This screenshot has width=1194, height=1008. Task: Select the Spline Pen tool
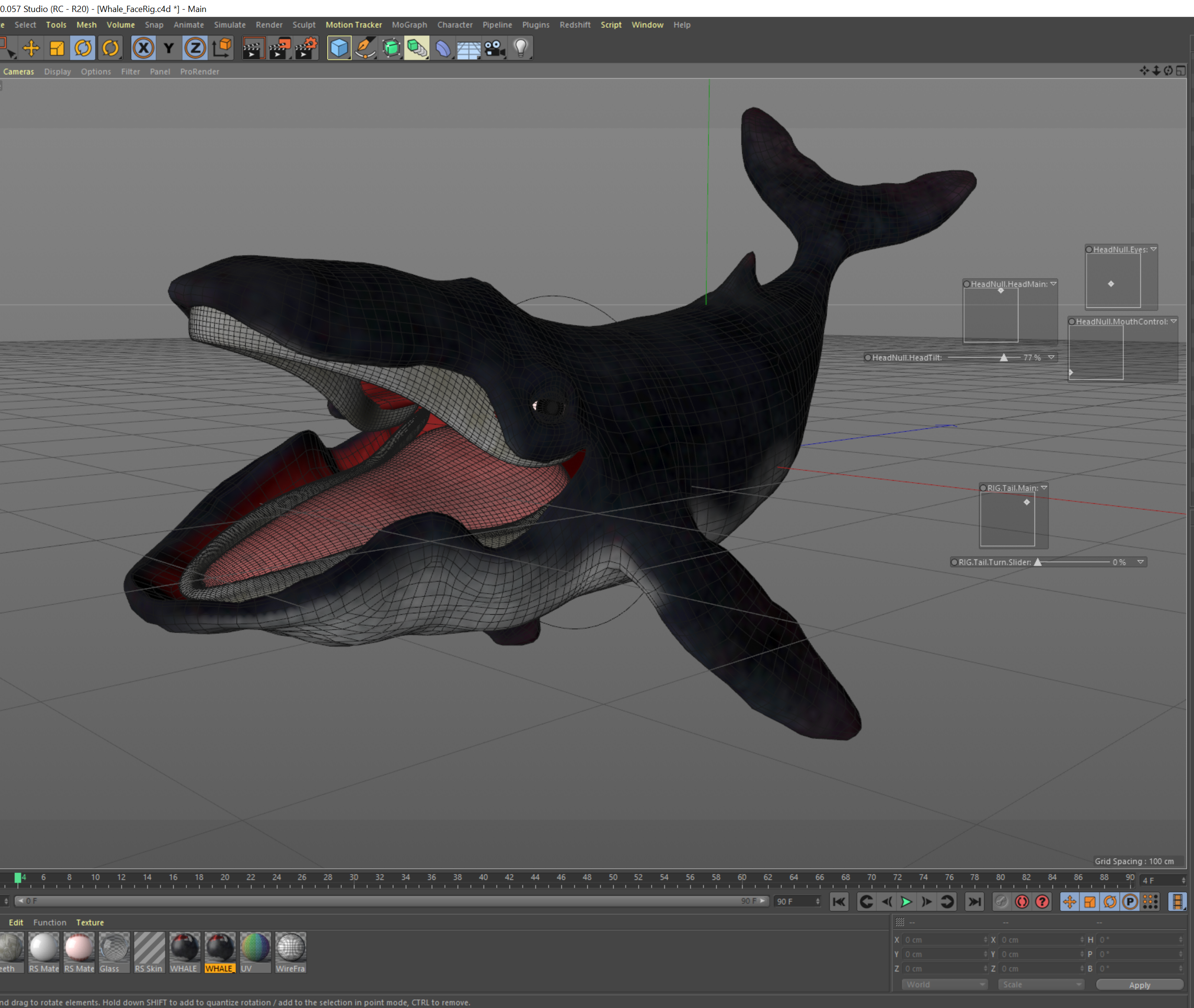(x=365, y=48)
